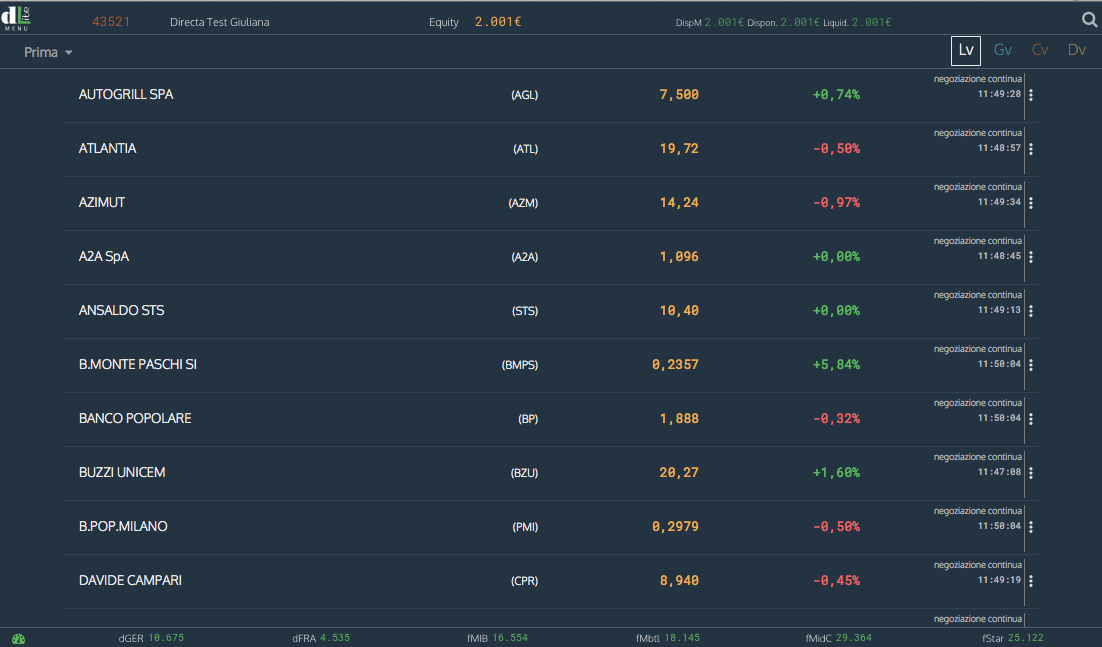The image size is (1102, 647).
Task: Click the green status icon in bottom bar
Action: coord(18,639)
